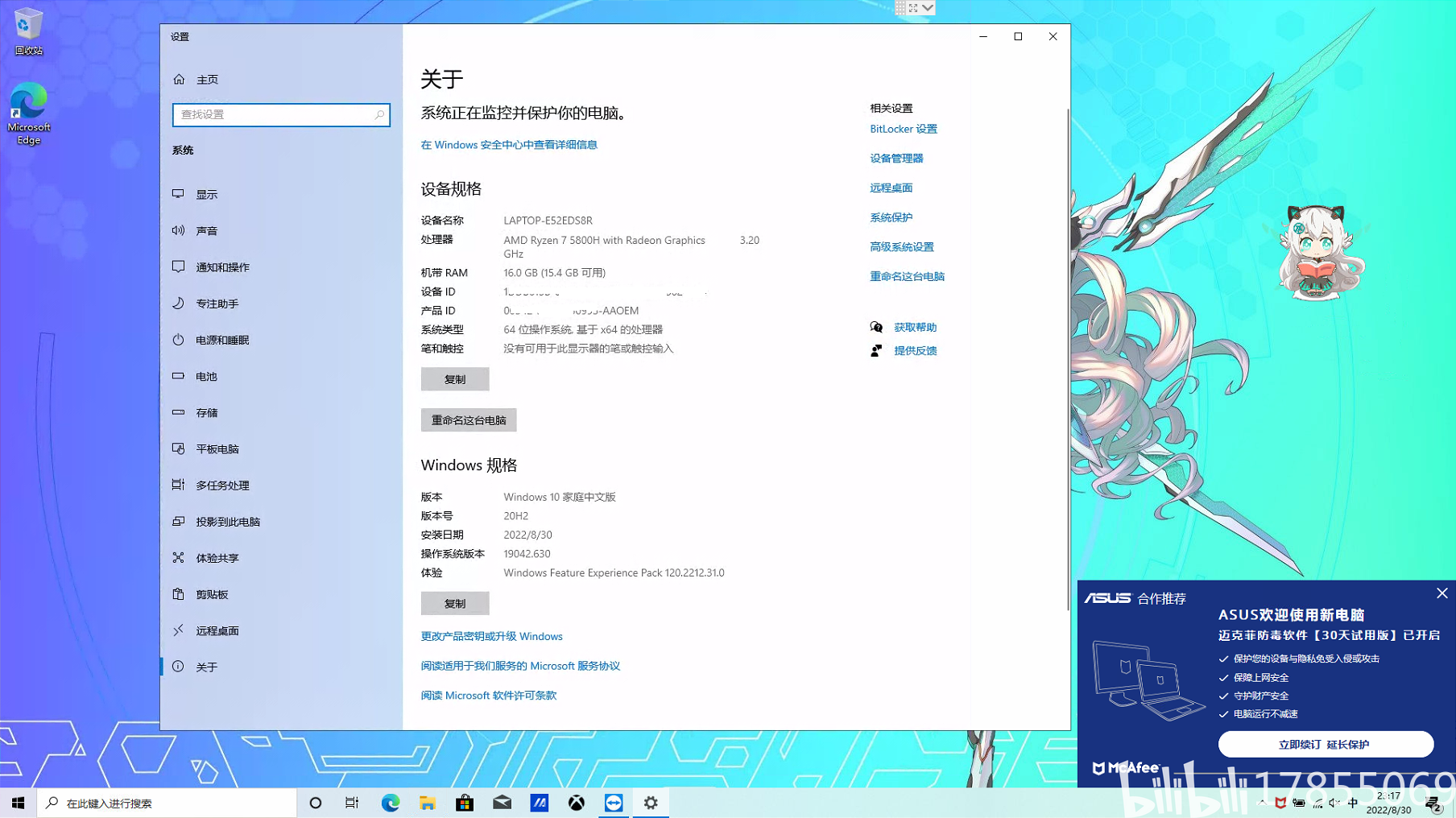
Task: Click the Settings gear on taskbar
Action: [x=651, y=803]
